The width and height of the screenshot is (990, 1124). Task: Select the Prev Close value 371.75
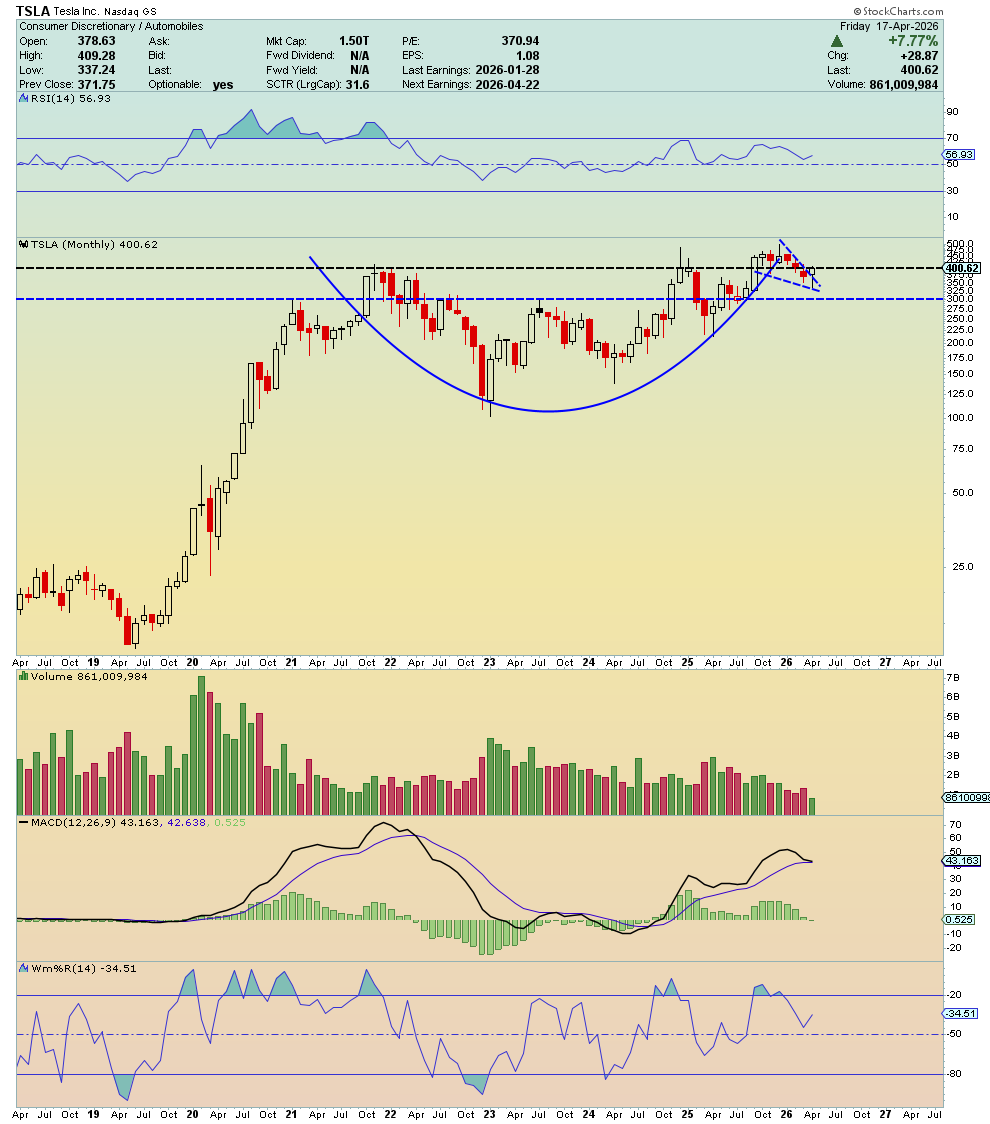pyautogui.click(x=97, y=84)
